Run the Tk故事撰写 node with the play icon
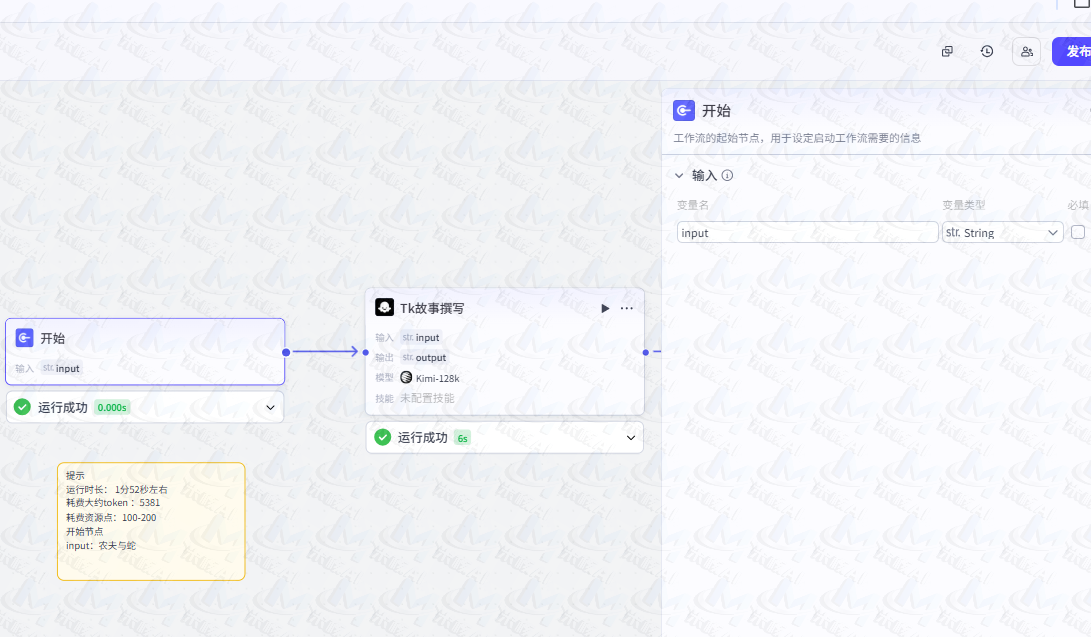 pyautogui.click(x=605, y=308)
